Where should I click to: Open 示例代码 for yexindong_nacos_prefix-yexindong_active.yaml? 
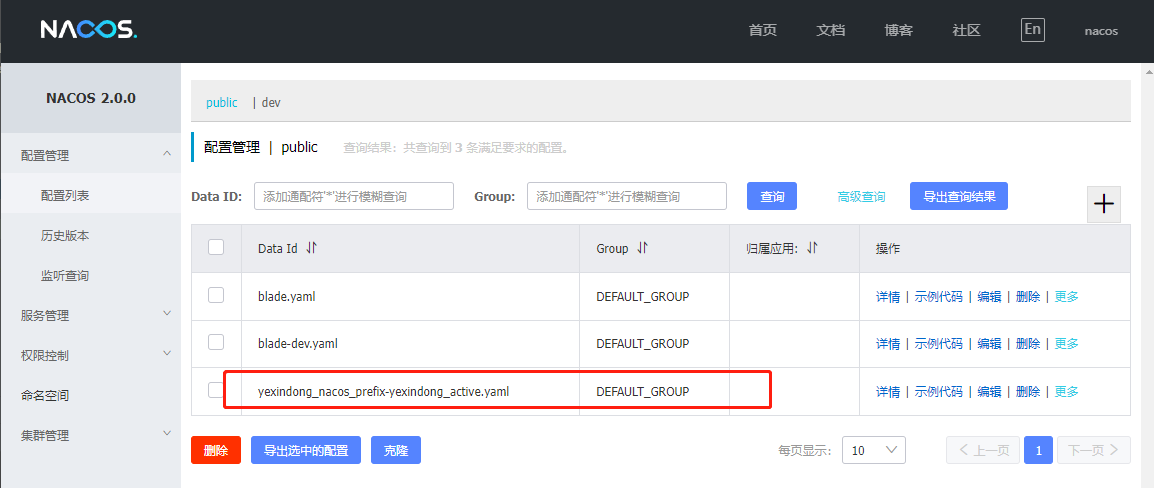click(x=938, y=392)
